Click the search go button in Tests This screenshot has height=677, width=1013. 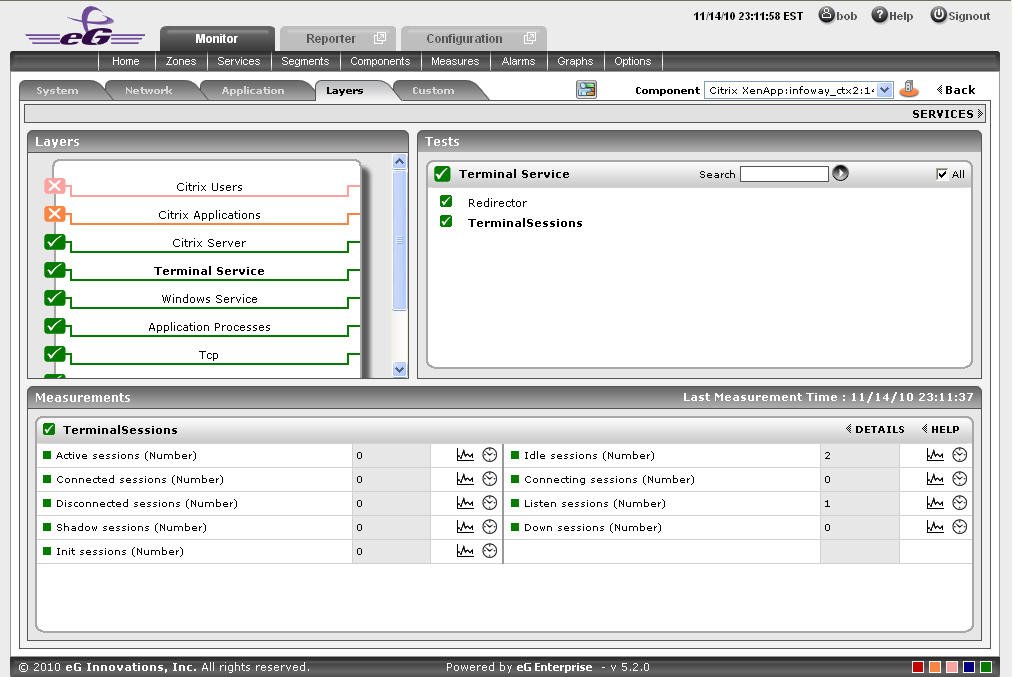(841, 173)
